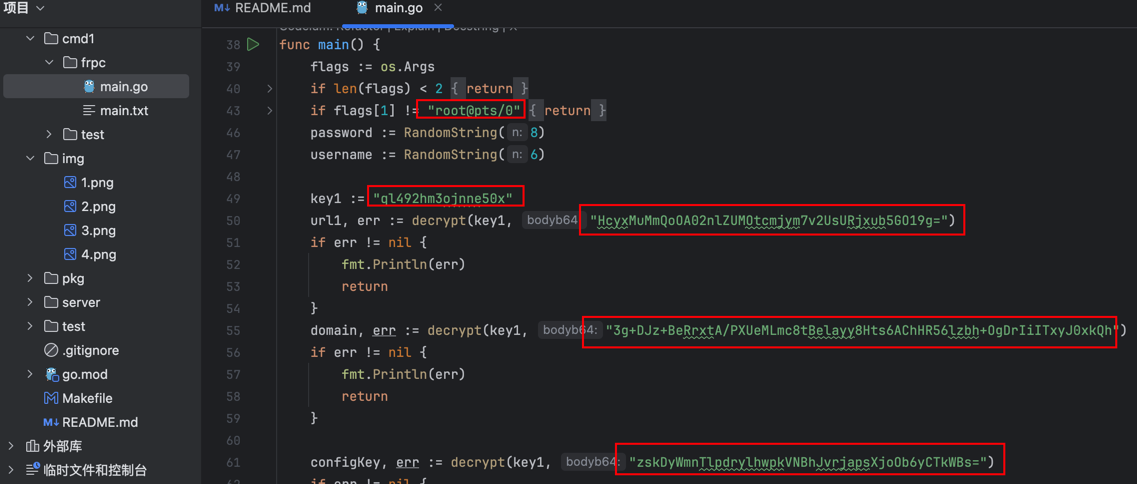Click the img folder icon
This screenshot has width=1137, height=484.
[x=51, y=158]
